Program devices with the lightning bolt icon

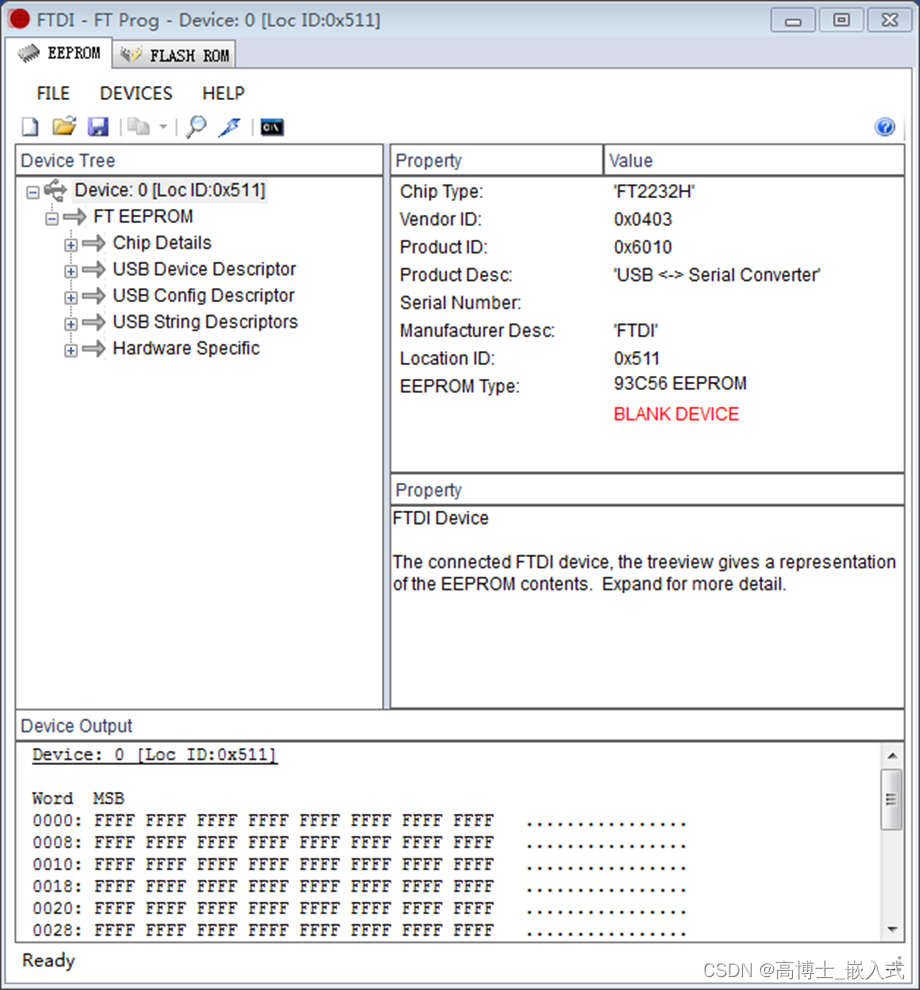pyautogui.click(x=230, y=127)
